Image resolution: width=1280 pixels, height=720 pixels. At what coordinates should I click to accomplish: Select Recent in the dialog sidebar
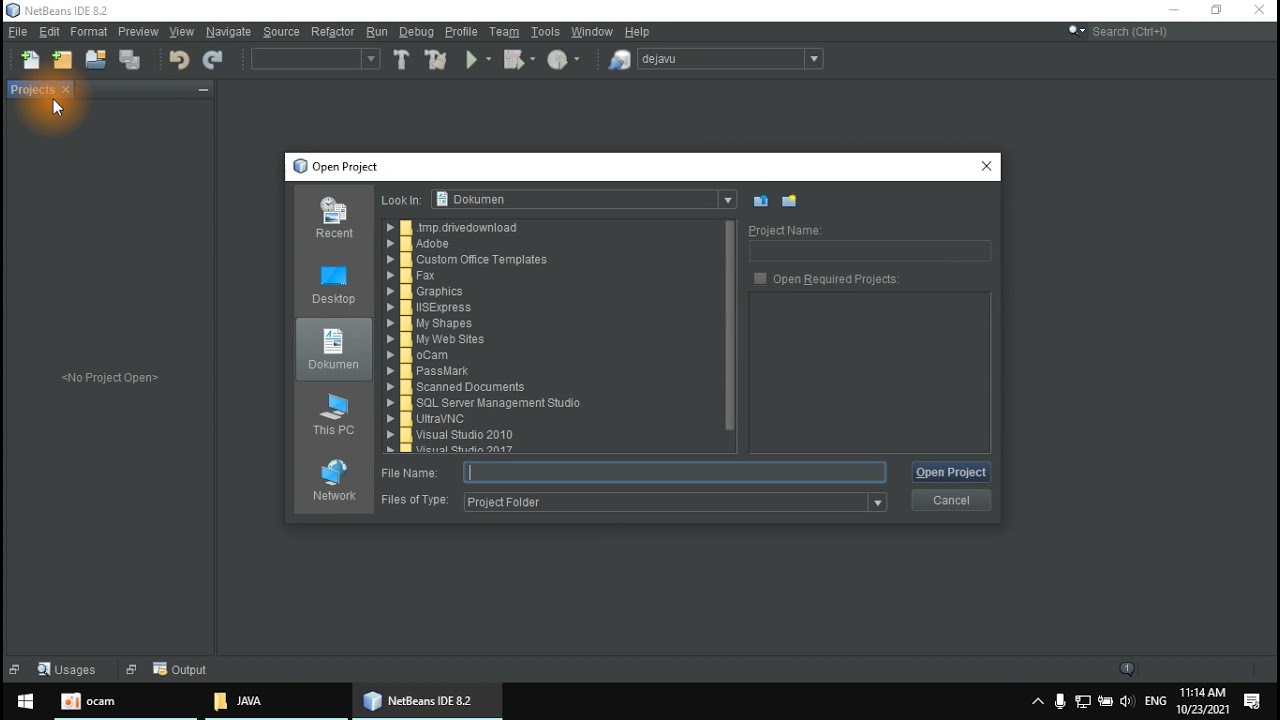click(x=334, y=218)
